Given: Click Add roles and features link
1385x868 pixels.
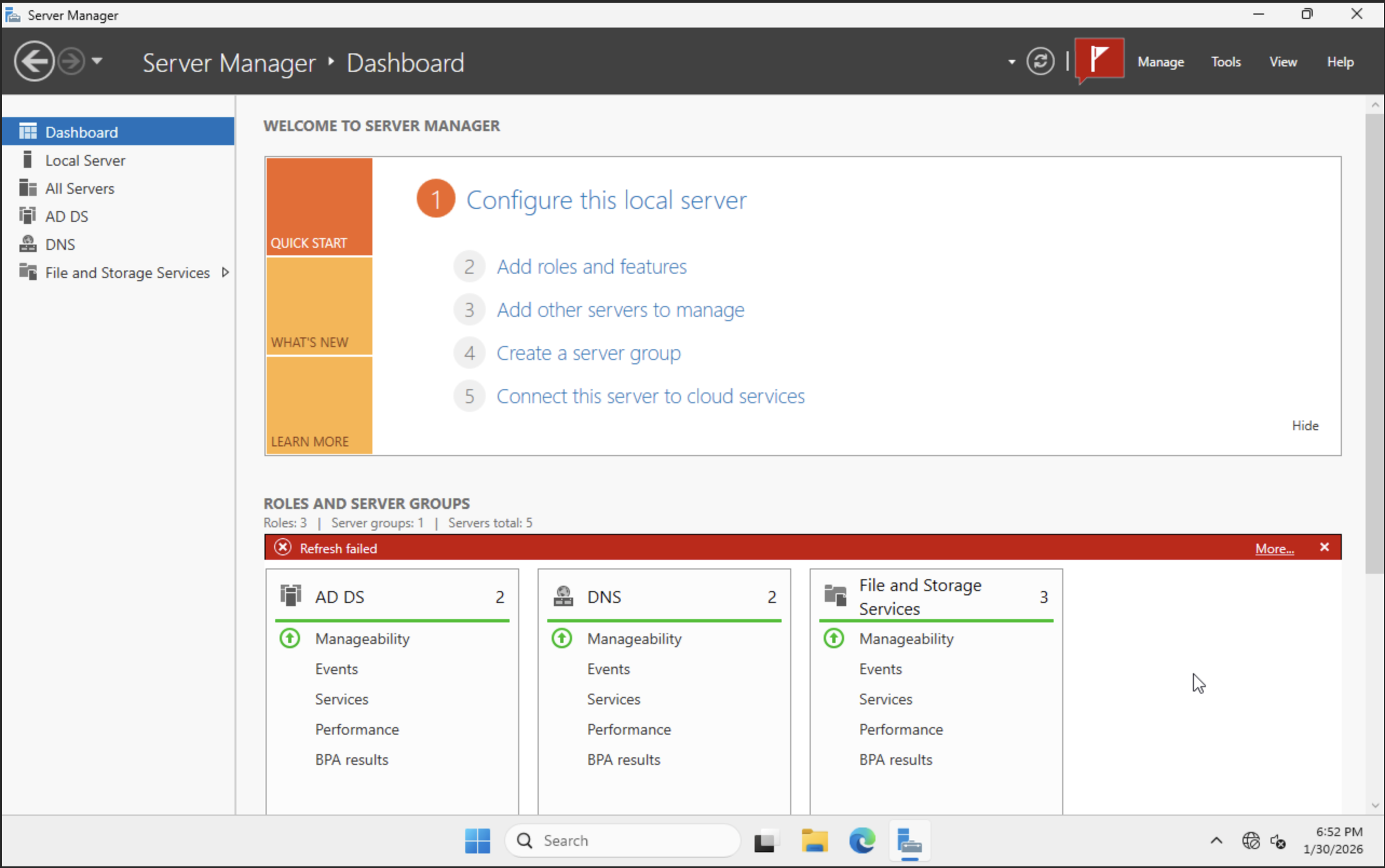Looking at the screenshot, I should pyautogui.click(x=591, y=267).
